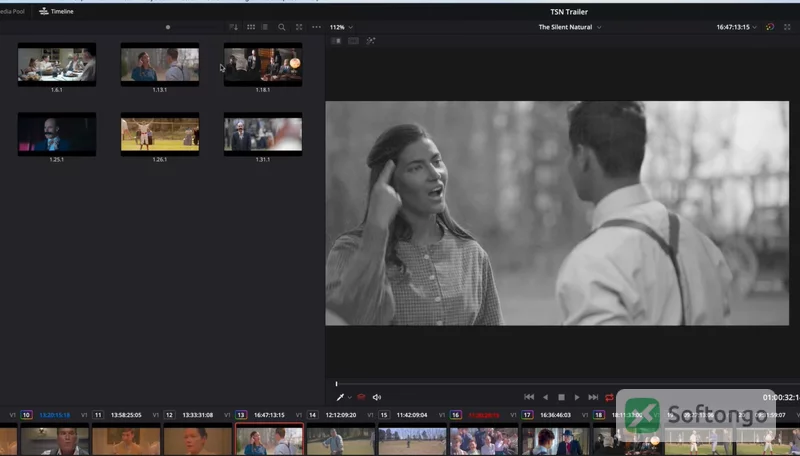
Task: Click clip 10 thumbnail in the filmstrip
Action: (55, 441)
